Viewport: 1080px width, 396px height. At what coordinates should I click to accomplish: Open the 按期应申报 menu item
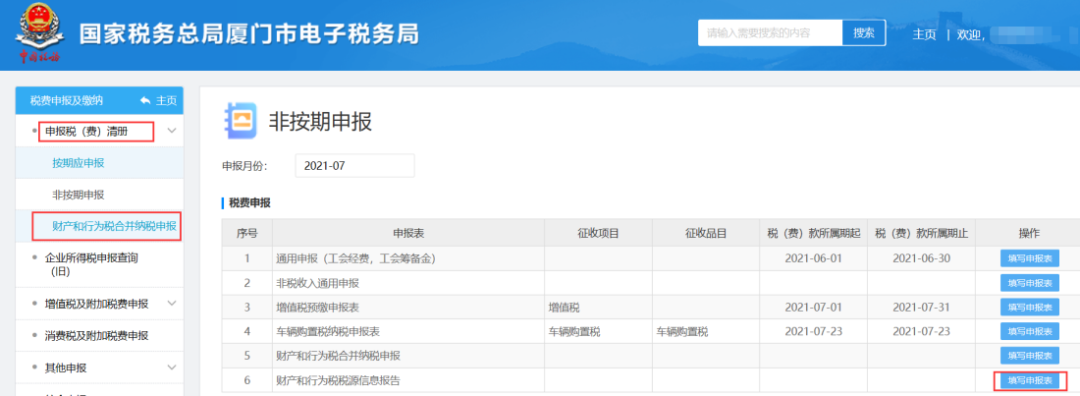click(x=78, y=163)
